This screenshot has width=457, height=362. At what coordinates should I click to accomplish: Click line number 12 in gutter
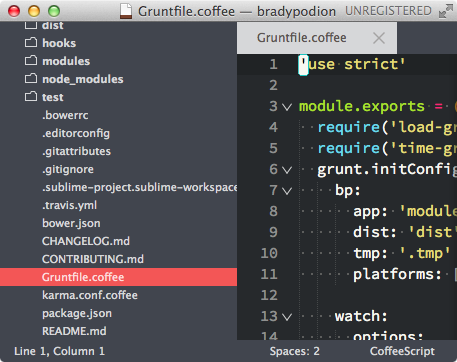(269, 295)
